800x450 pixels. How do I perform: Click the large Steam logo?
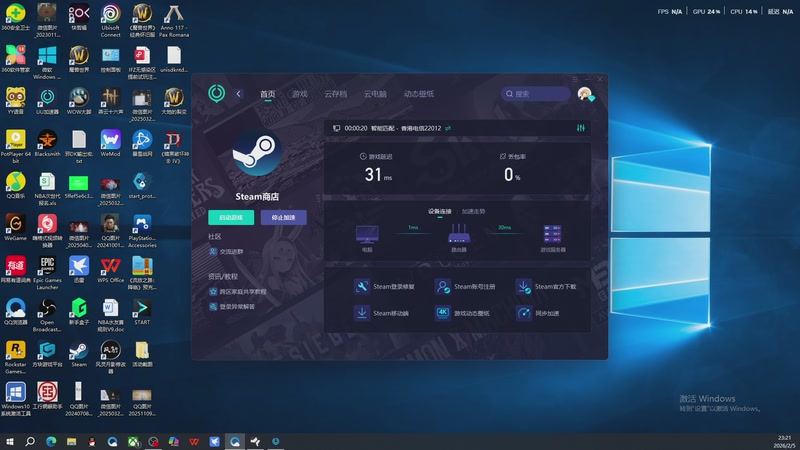tap(257, 152)
